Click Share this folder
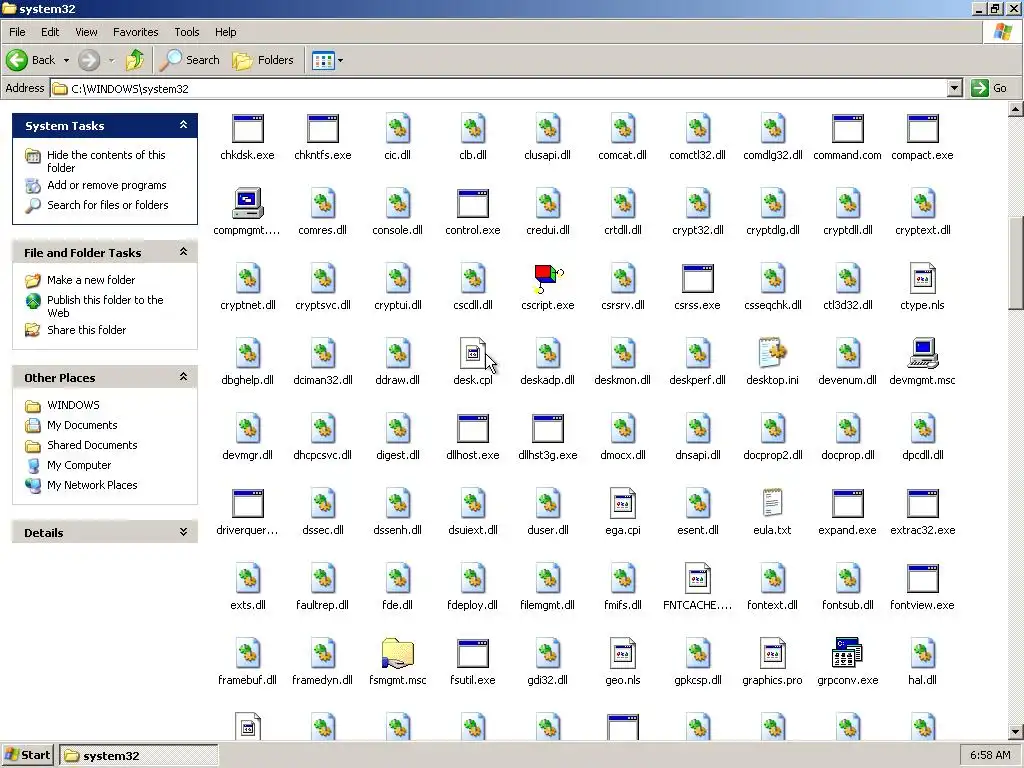The height and width of the screenshot is (768, 1024). coord(86,330)
